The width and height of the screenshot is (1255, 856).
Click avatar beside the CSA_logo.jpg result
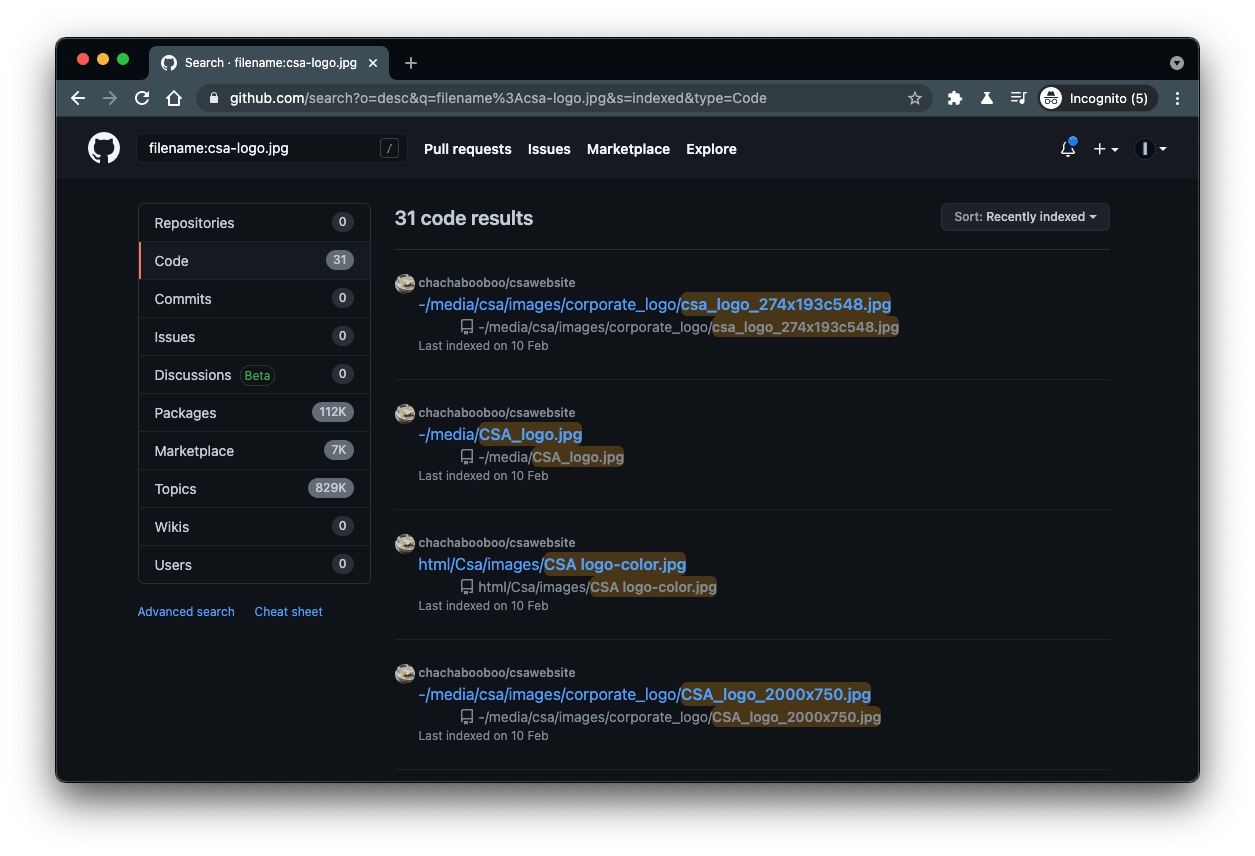click(x=405, y=413)
